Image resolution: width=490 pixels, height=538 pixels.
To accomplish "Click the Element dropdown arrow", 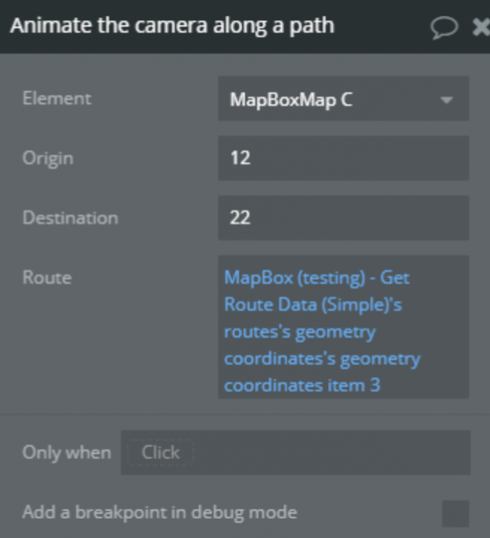I will (446, 100).
